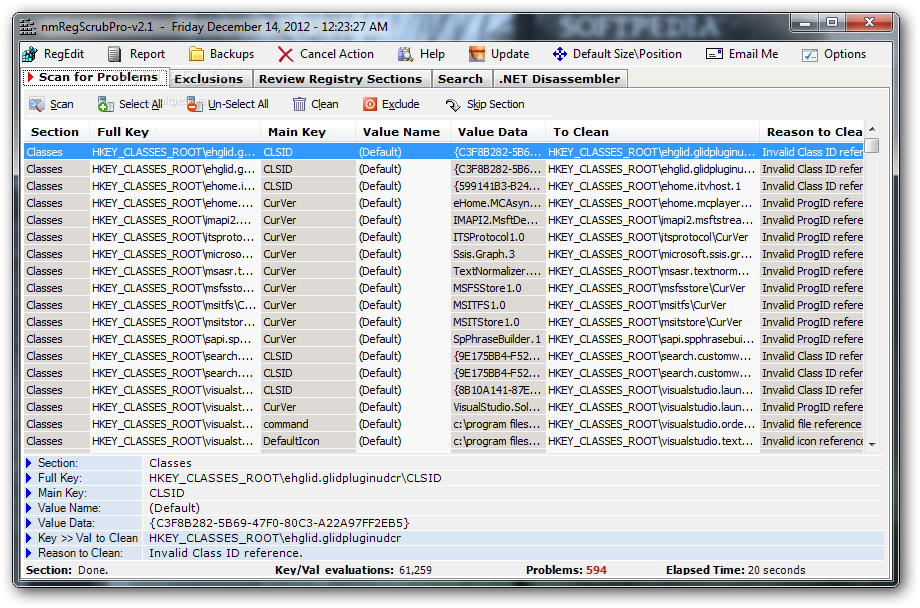
Task: Select the row with value IMAPI2.MsftDe...
Action: [444, 220]
